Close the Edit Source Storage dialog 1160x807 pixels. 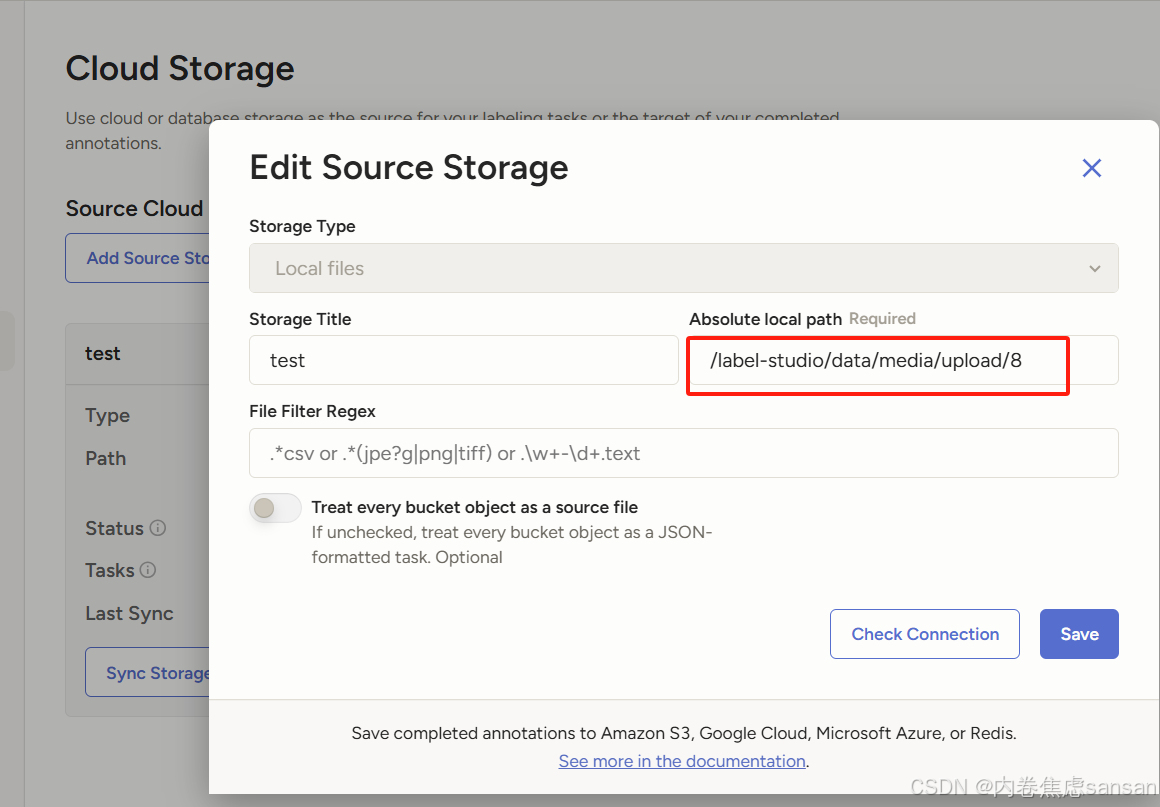coord(1091,168)
